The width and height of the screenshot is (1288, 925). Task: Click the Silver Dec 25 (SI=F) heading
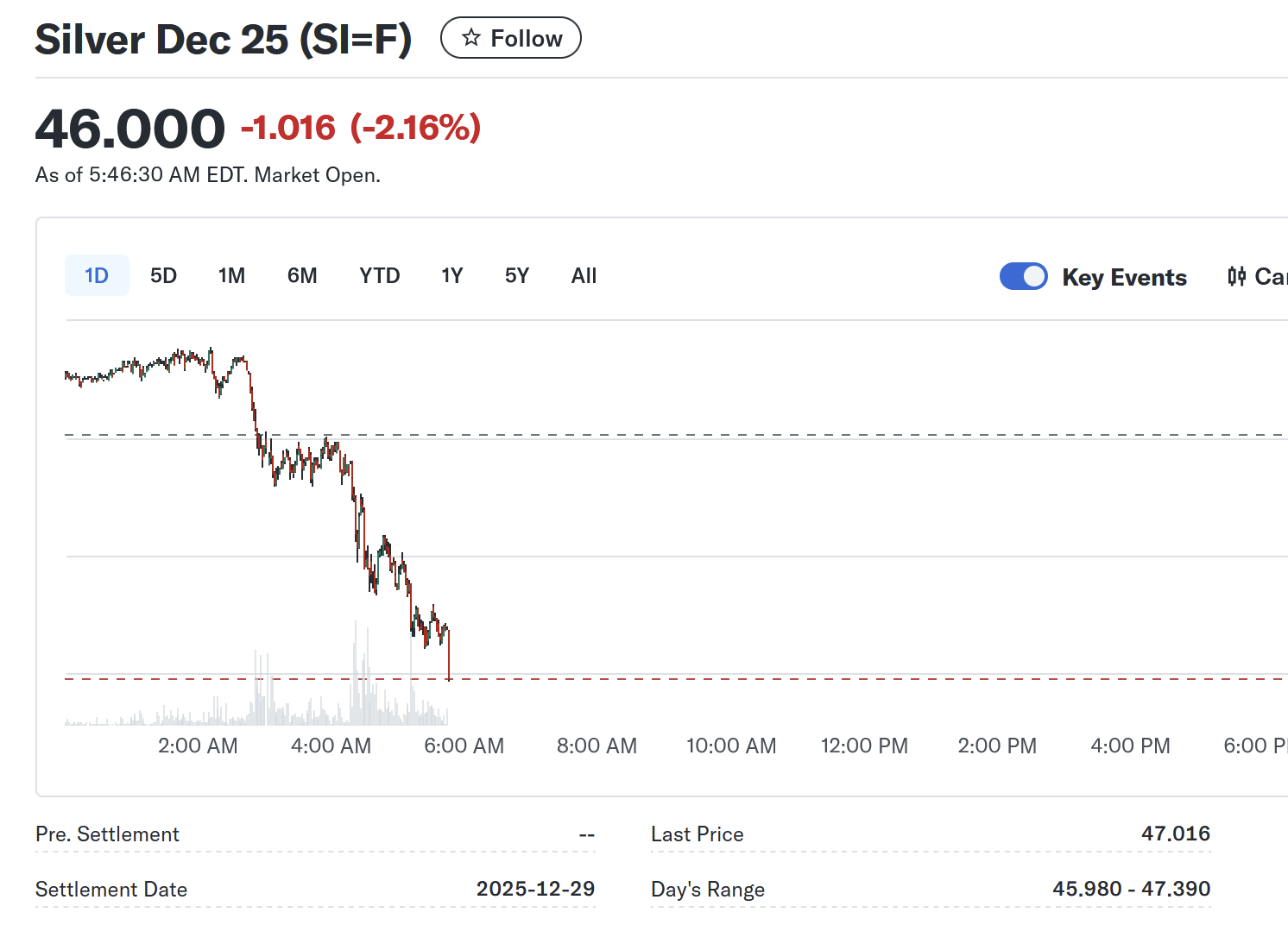(223, 40)
